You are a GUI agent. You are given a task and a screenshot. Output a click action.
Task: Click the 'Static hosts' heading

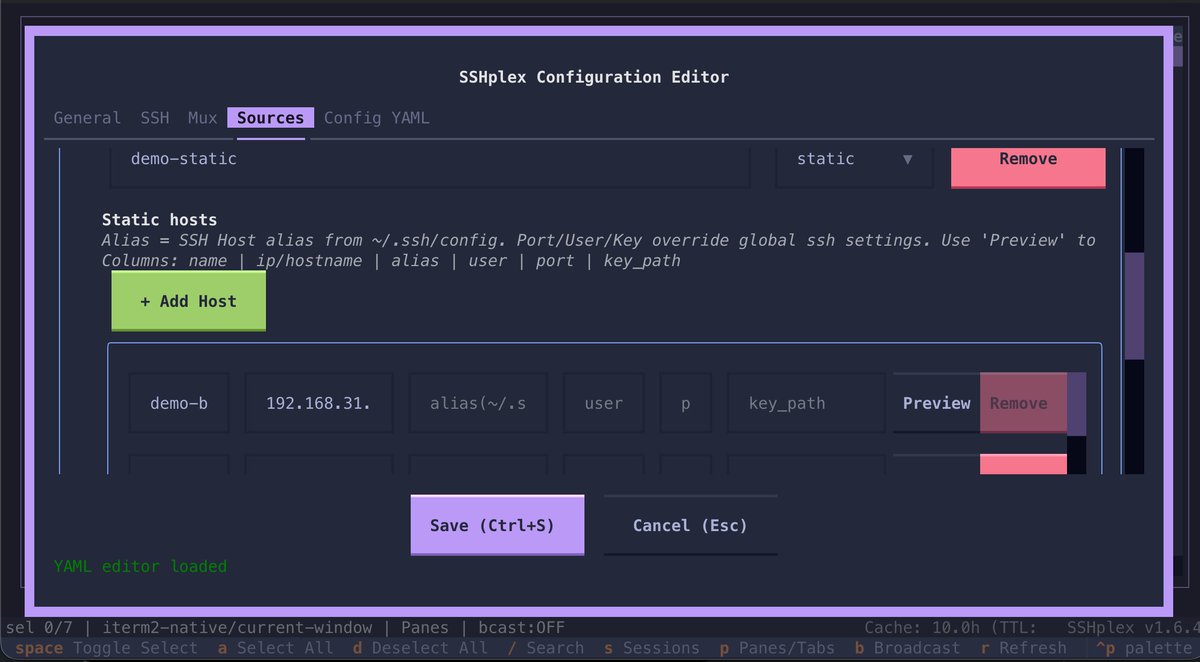tap(159, 220)
